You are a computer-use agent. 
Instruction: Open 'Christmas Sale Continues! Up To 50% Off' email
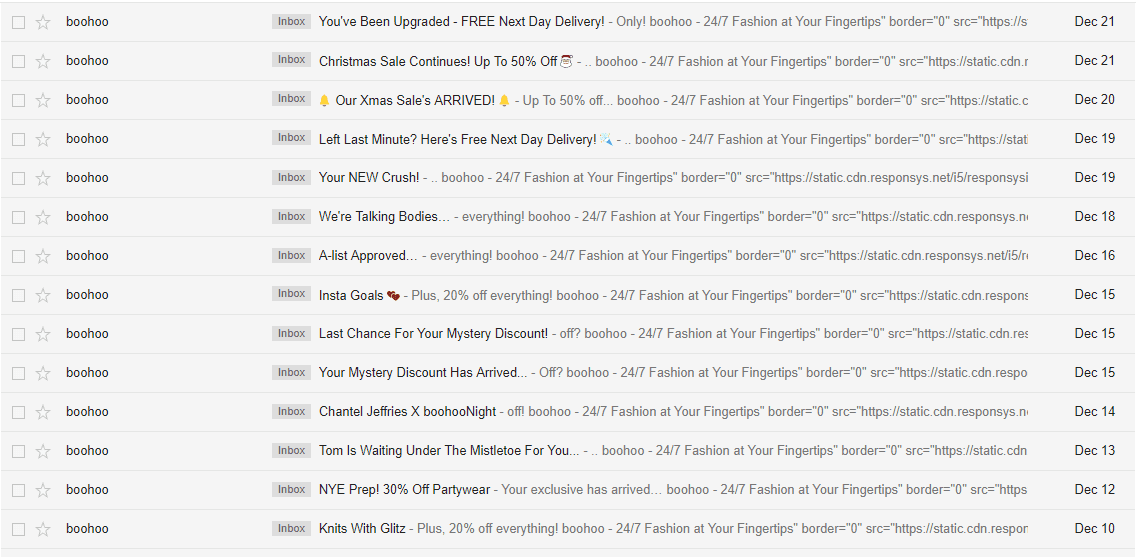437,61
